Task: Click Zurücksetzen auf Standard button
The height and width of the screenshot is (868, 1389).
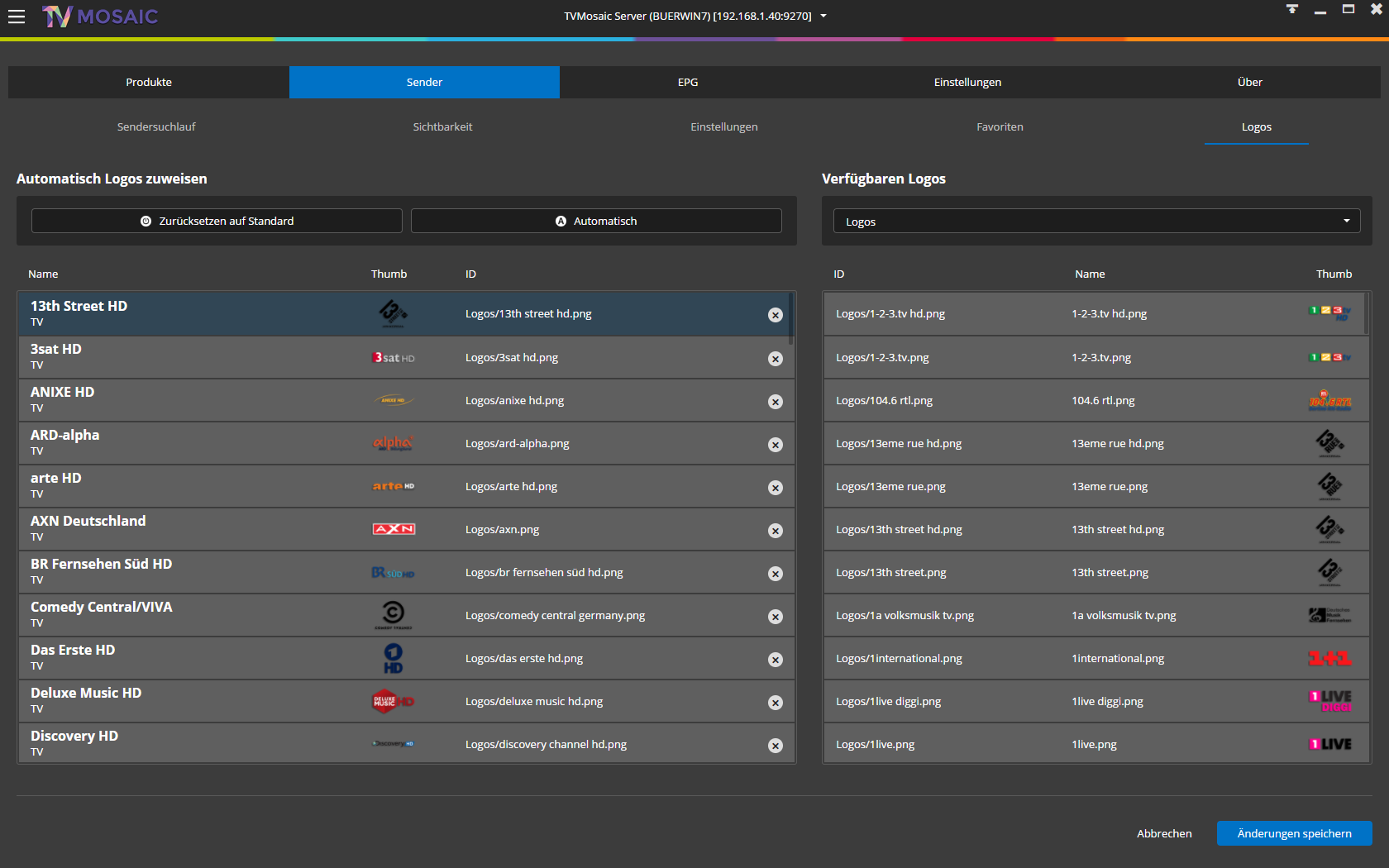Action: (217, 221)
